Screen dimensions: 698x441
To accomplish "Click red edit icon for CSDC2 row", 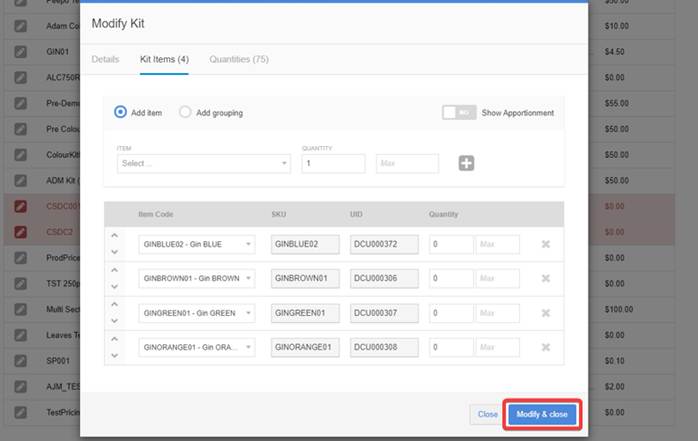I will coord(20,232).
